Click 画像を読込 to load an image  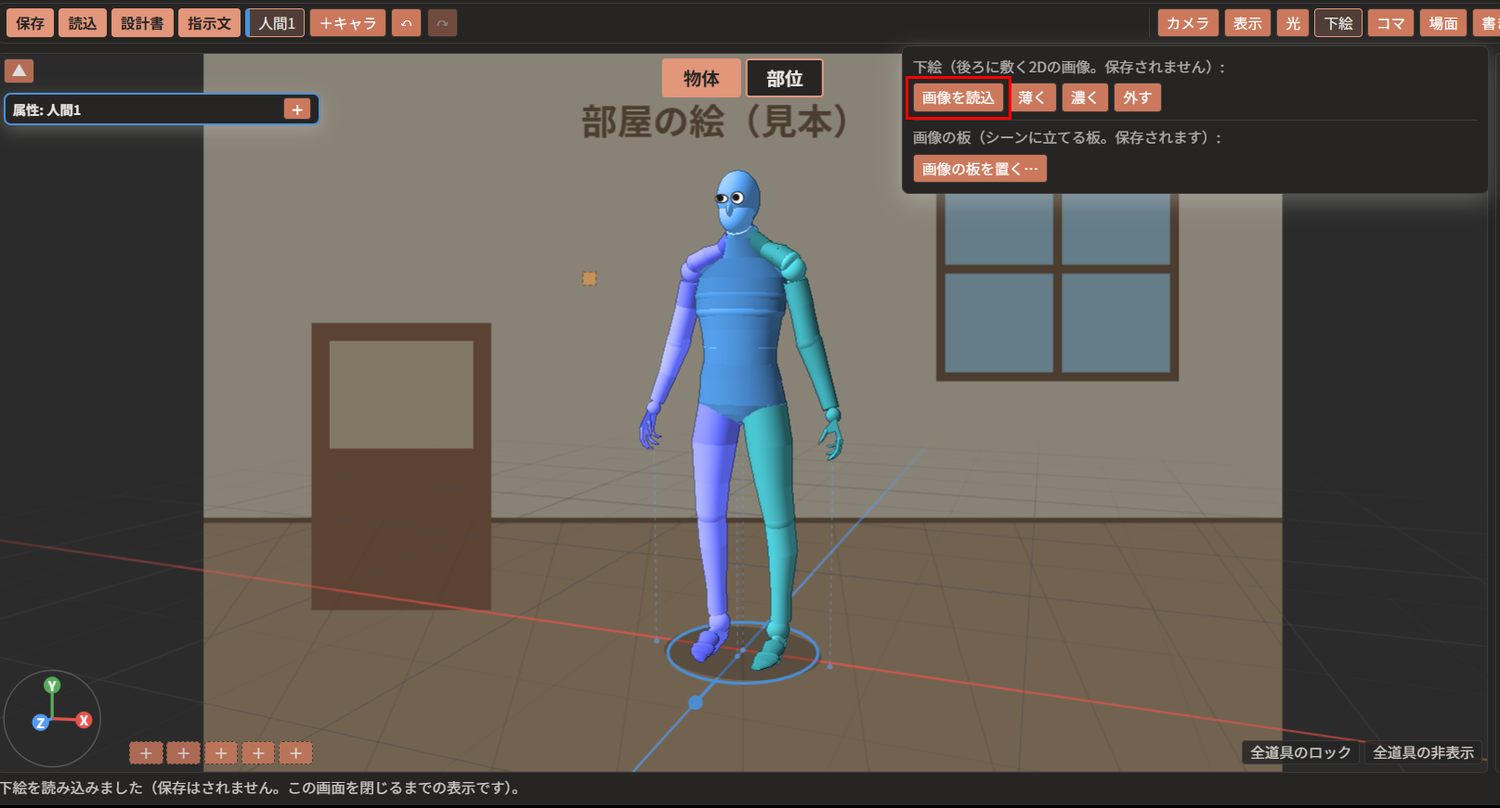coord(958,98)
